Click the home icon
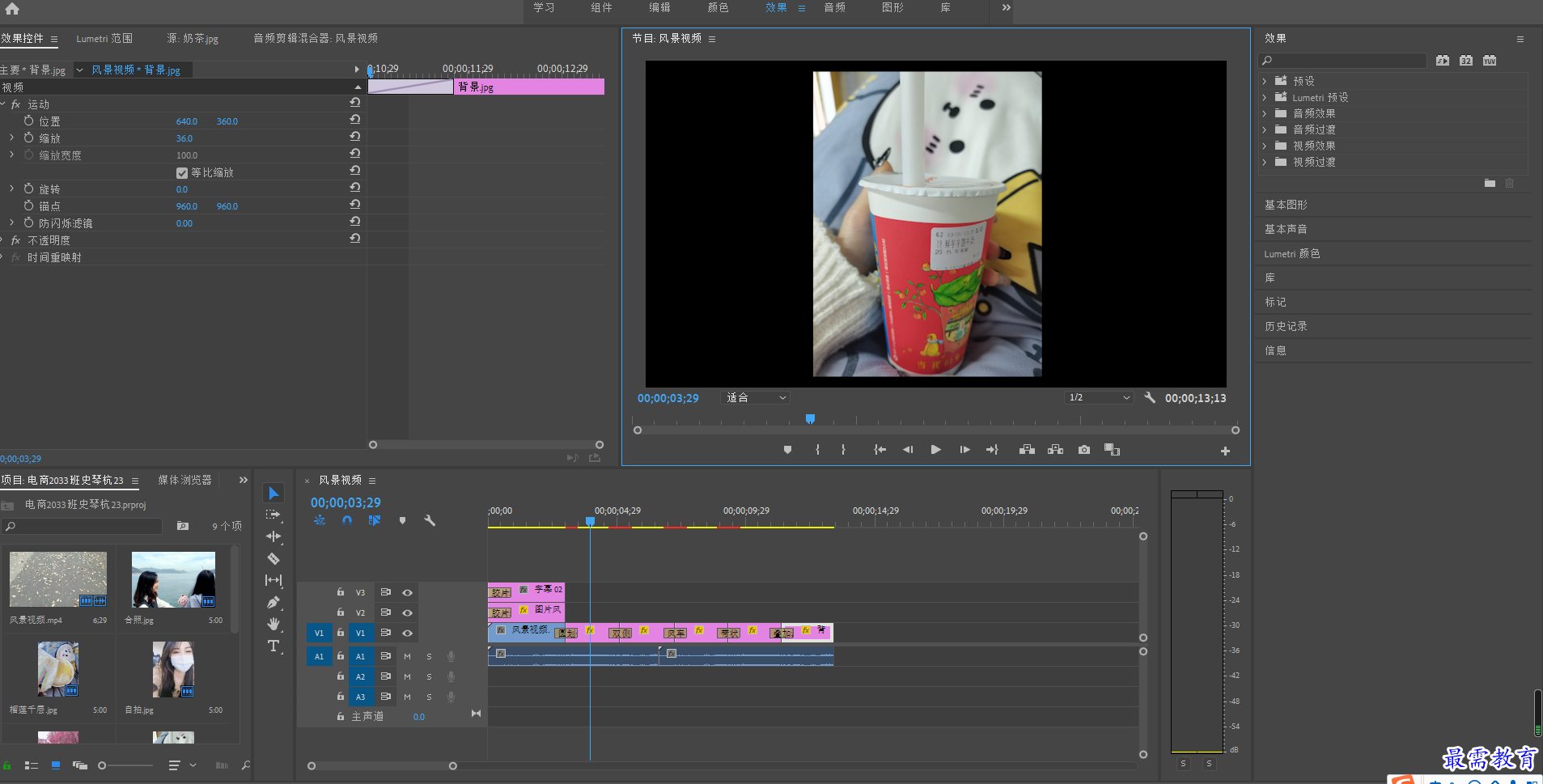Viewport: 1543px width, 784px height. pyautogui.click(x=12, y=9)
